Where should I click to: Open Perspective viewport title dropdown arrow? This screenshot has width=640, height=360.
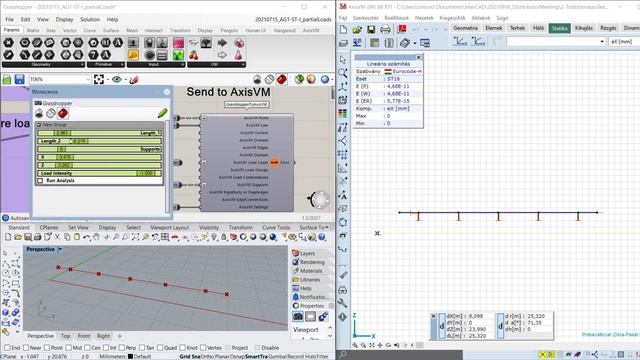(60, 249)
